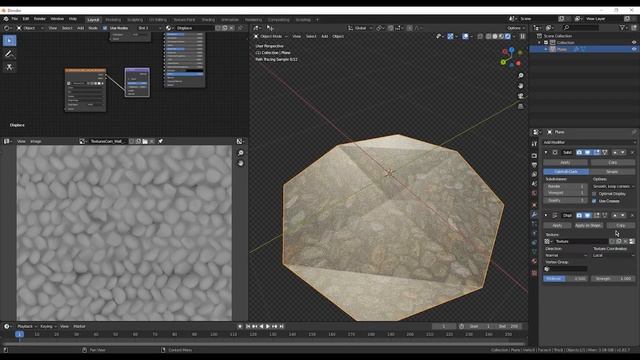Screen dimensions: 640x360
Task: Open the Texture Coordinates Local dropdown
Action: pos(613,256)
